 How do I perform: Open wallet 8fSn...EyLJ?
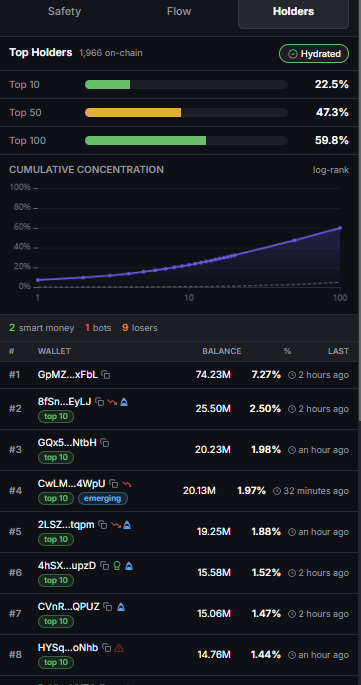point(65,401)
